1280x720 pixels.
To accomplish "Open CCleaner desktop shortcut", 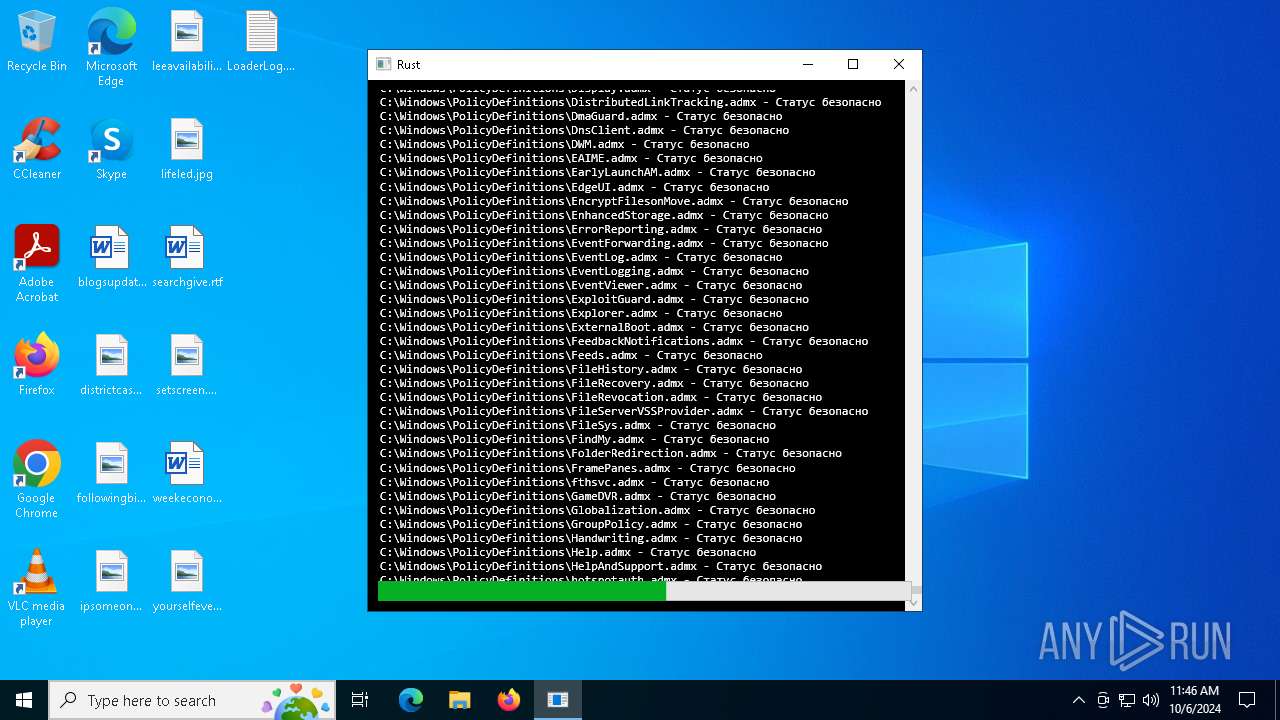I will (x=37, y=150).
